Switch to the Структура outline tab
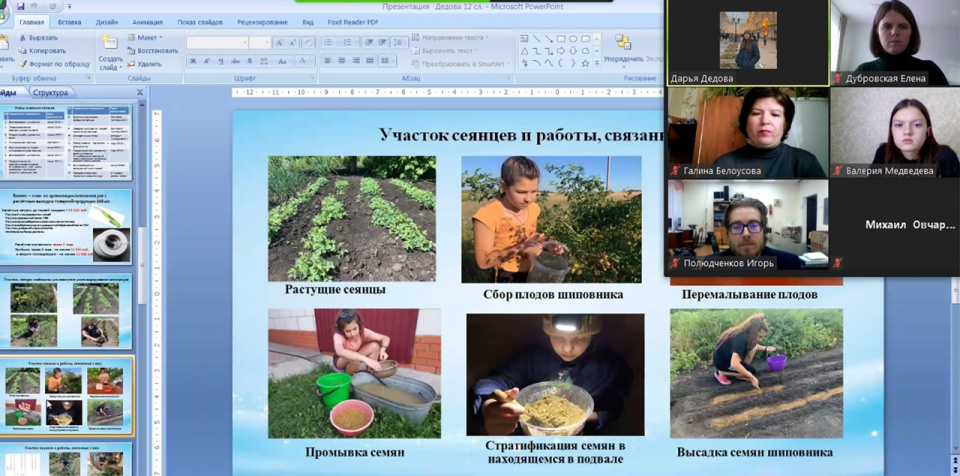This screenshot has height=476, width=960. coord(49,93)
